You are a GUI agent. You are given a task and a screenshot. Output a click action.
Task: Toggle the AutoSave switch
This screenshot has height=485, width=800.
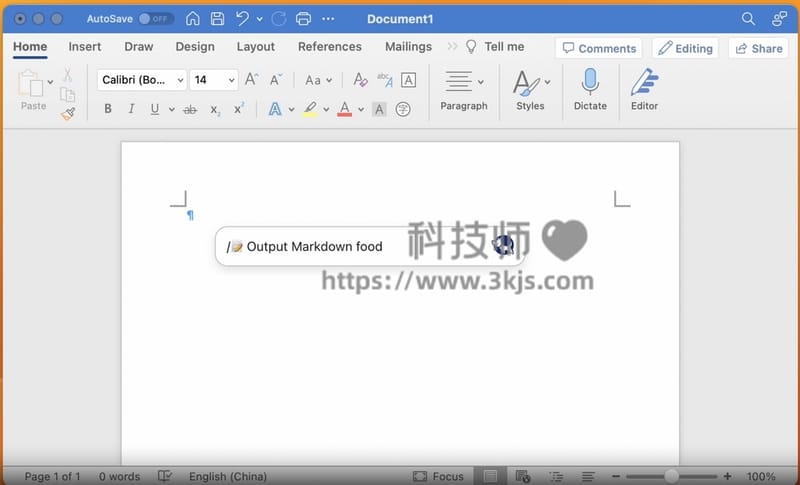click(x=156, y=19)
